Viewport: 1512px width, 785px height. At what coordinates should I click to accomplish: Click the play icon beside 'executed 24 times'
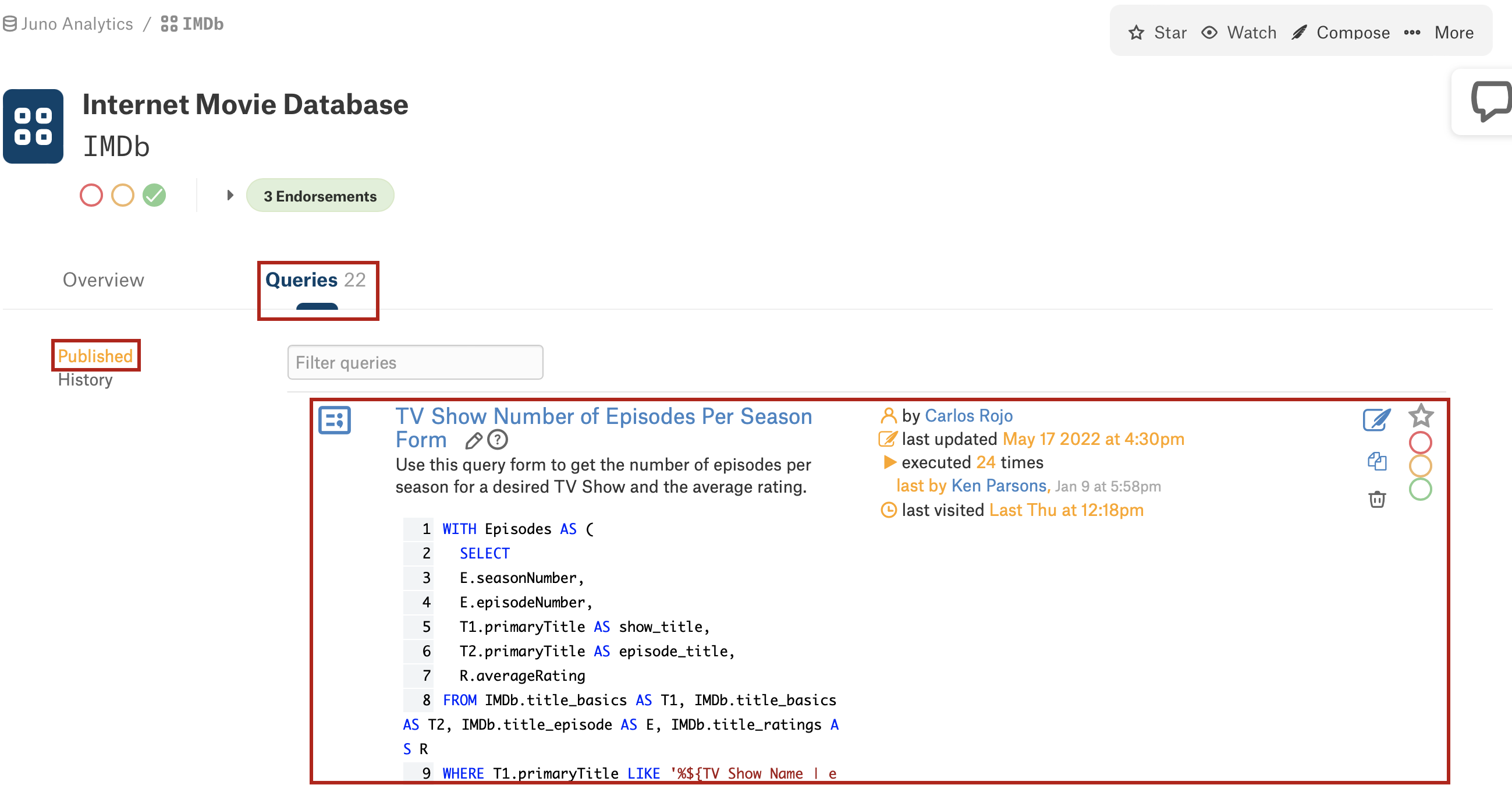pos(890,462)
